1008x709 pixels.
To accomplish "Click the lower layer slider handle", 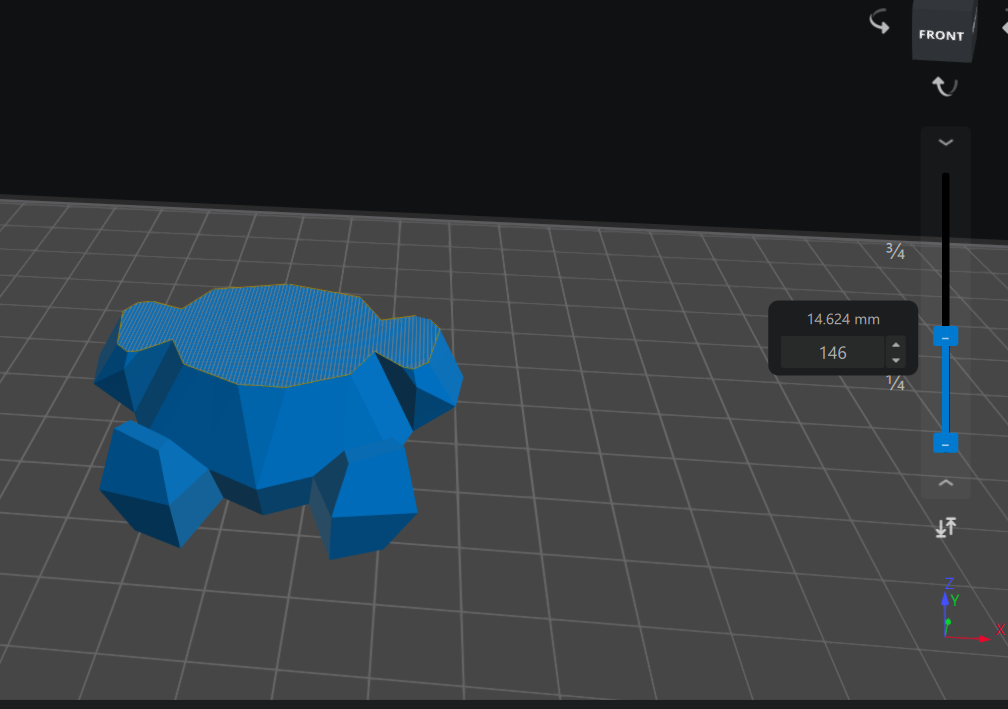I will pyautogui.click(x=946, y=443).
